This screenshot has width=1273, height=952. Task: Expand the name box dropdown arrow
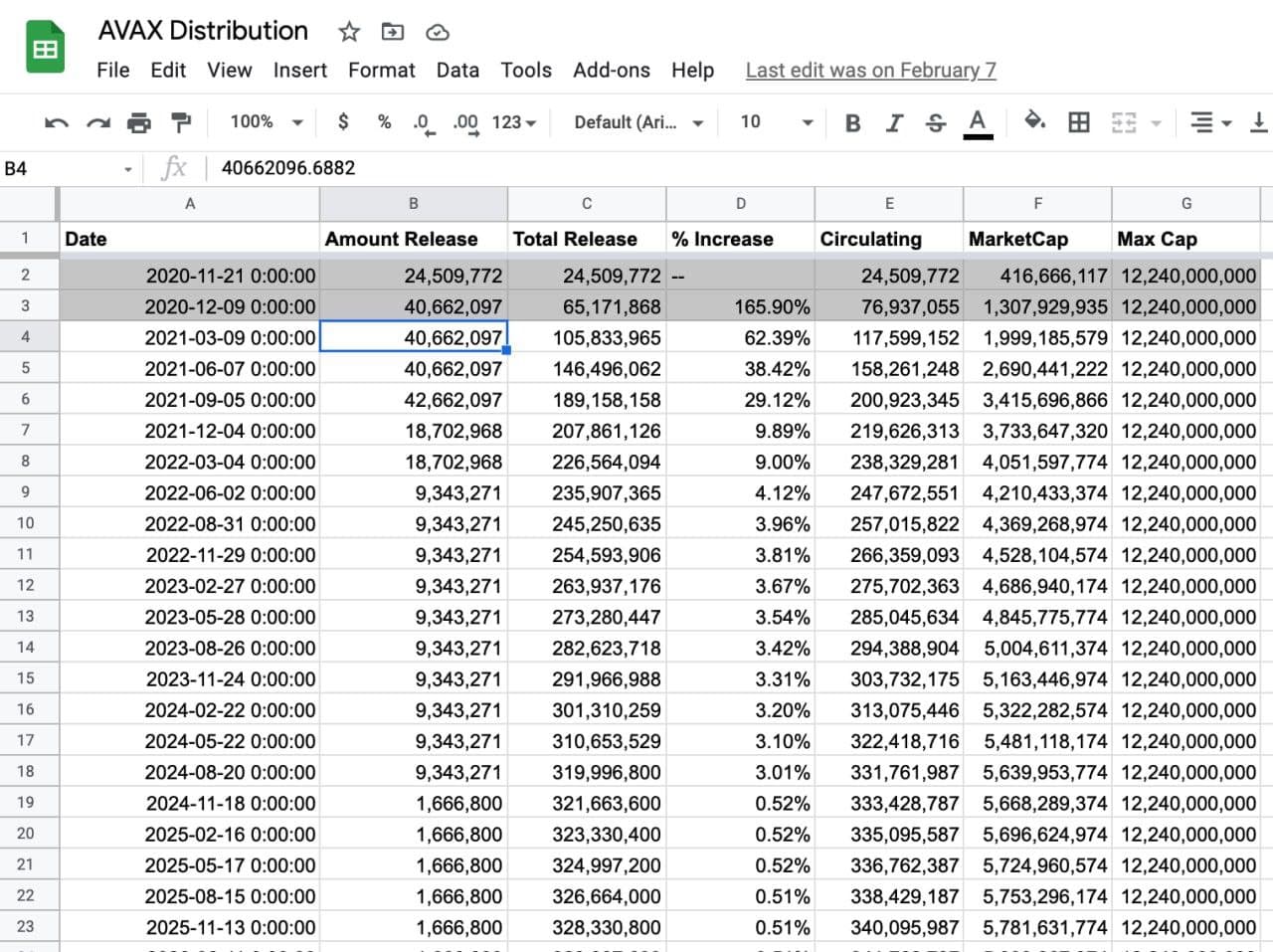[128, 169]
